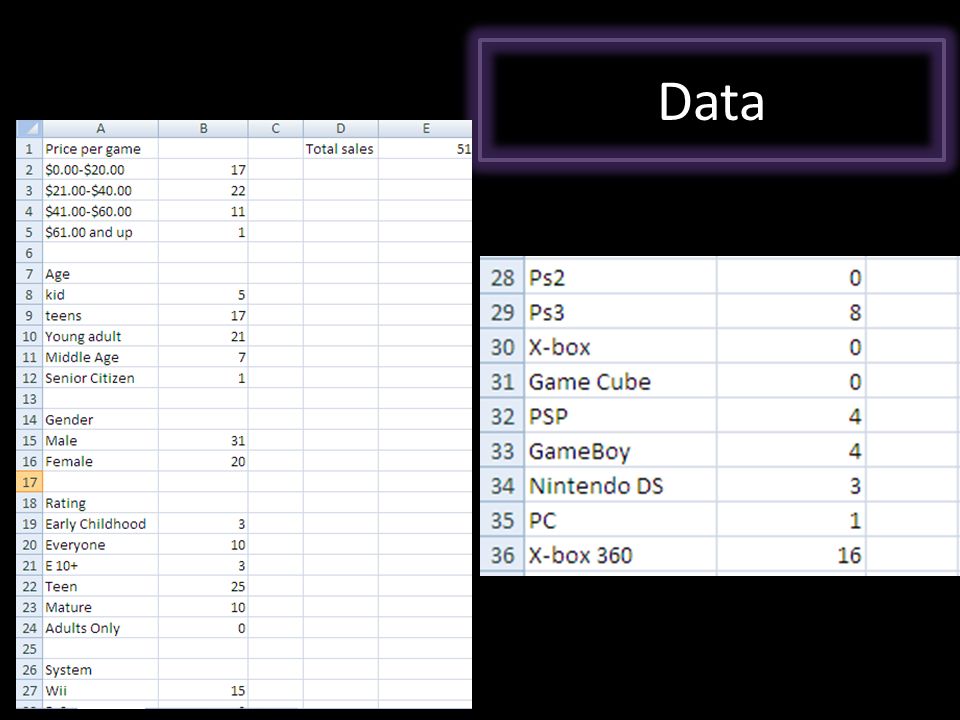Click the 'Nintendo DS' cell

tap(620, 486)
